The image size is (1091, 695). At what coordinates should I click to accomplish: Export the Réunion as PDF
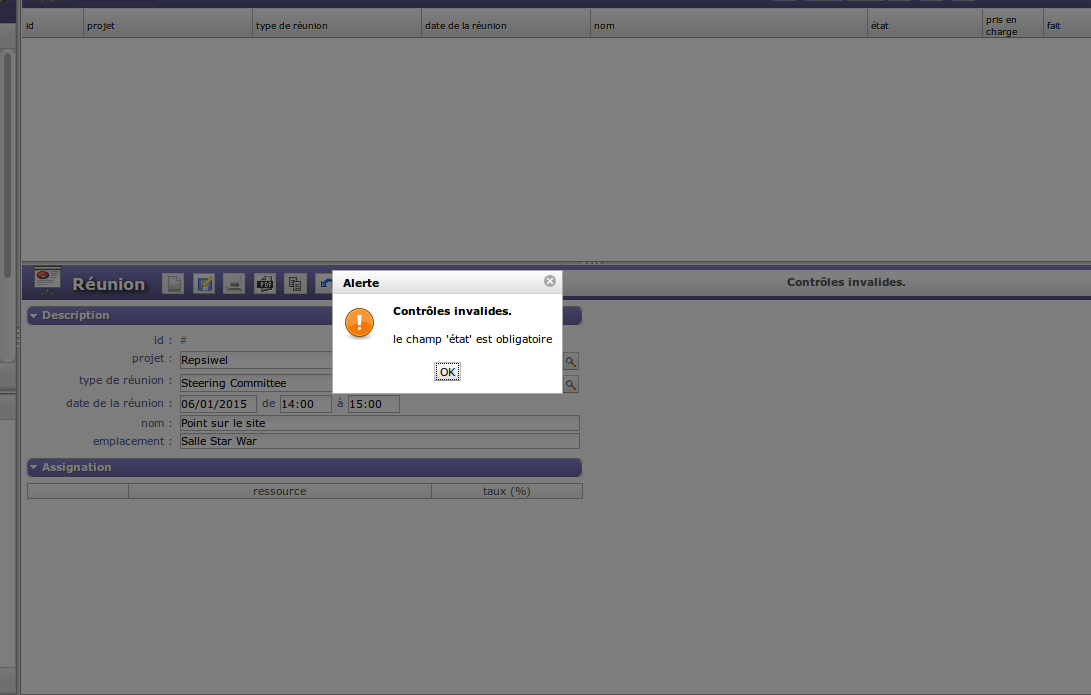pos(264,284)
